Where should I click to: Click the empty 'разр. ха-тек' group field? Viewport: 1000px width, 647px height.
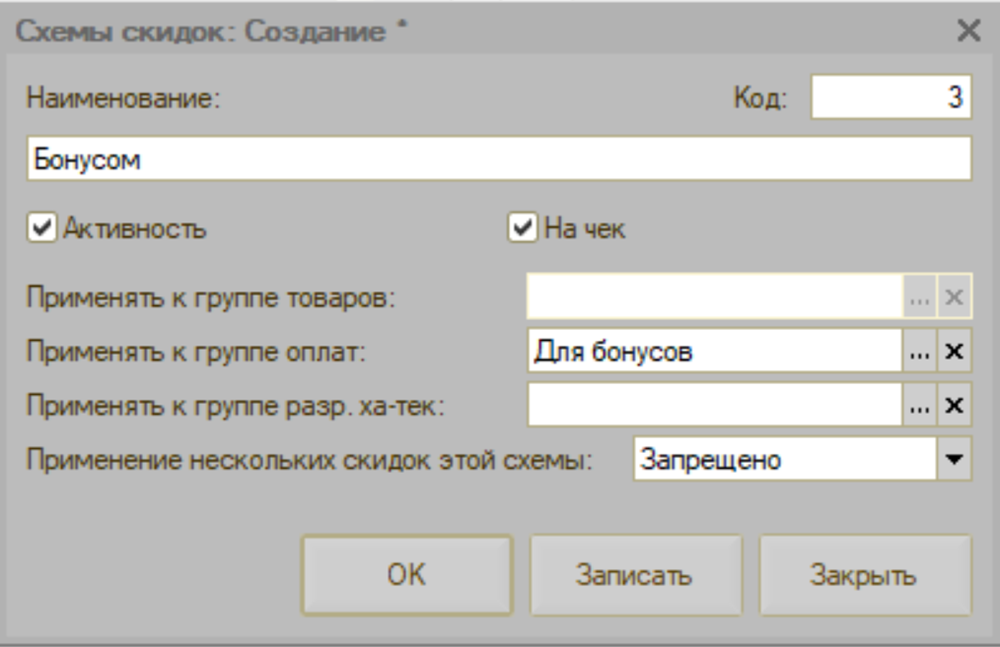pos(715,406)
